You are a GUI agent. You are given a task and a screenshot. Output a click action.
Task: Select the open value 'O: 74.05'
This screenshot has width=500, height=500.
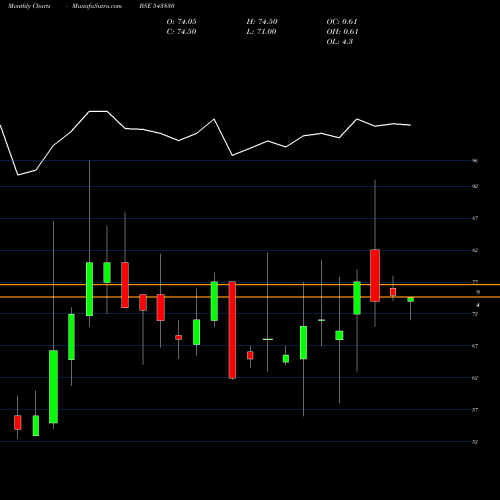[181, 22]
